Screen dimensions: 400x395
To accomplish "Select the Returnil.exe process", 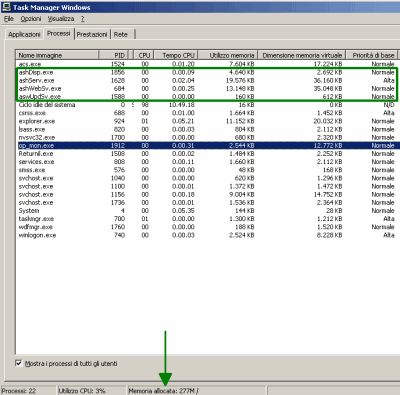I will click(207, 154).
